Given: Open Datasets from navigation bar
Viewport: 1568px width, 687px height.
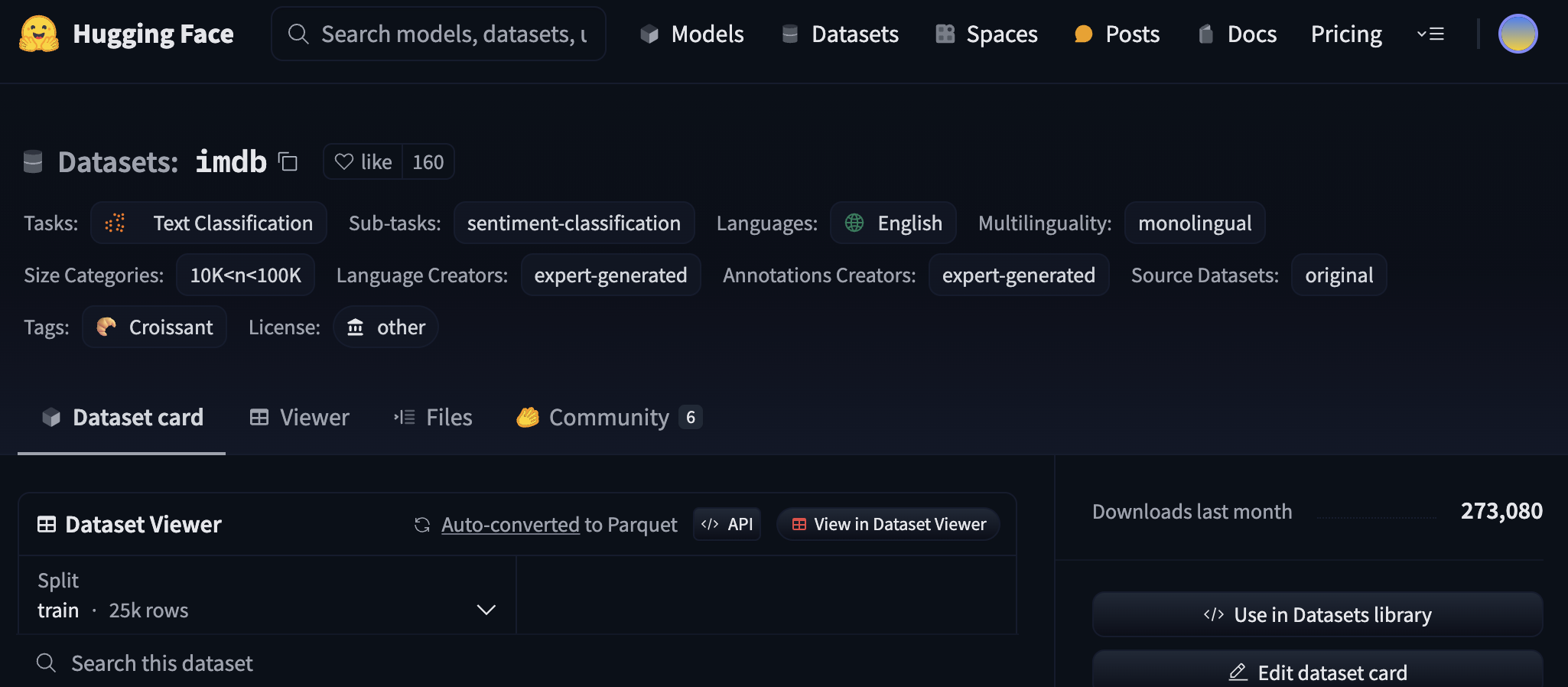Looking at the screenshot, I should pyautogui.click(x=840, y=34).
